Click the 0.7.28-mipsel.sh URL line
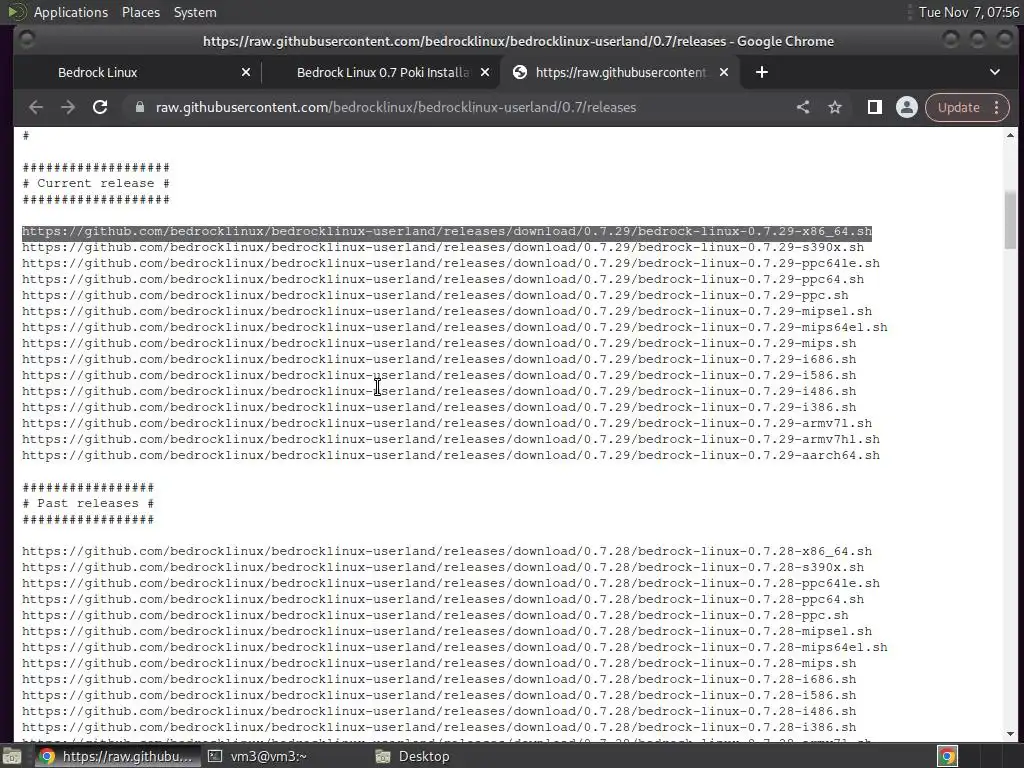 tap(447, 632)
